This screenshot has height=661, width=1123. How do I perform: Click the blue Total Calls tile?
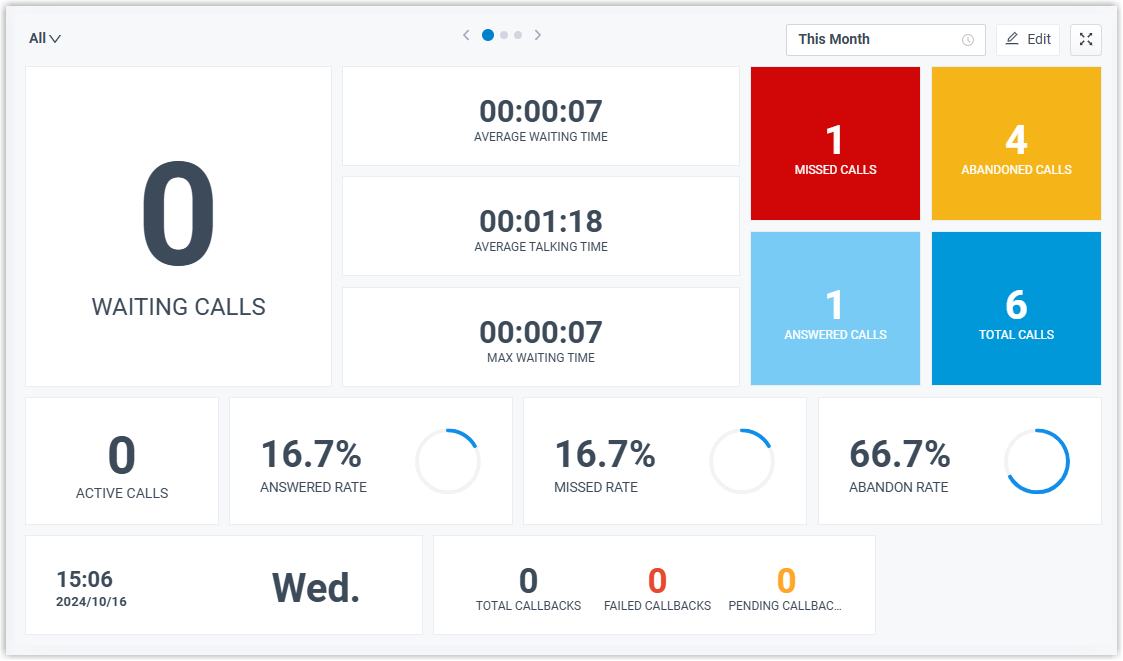point(1016,308)
